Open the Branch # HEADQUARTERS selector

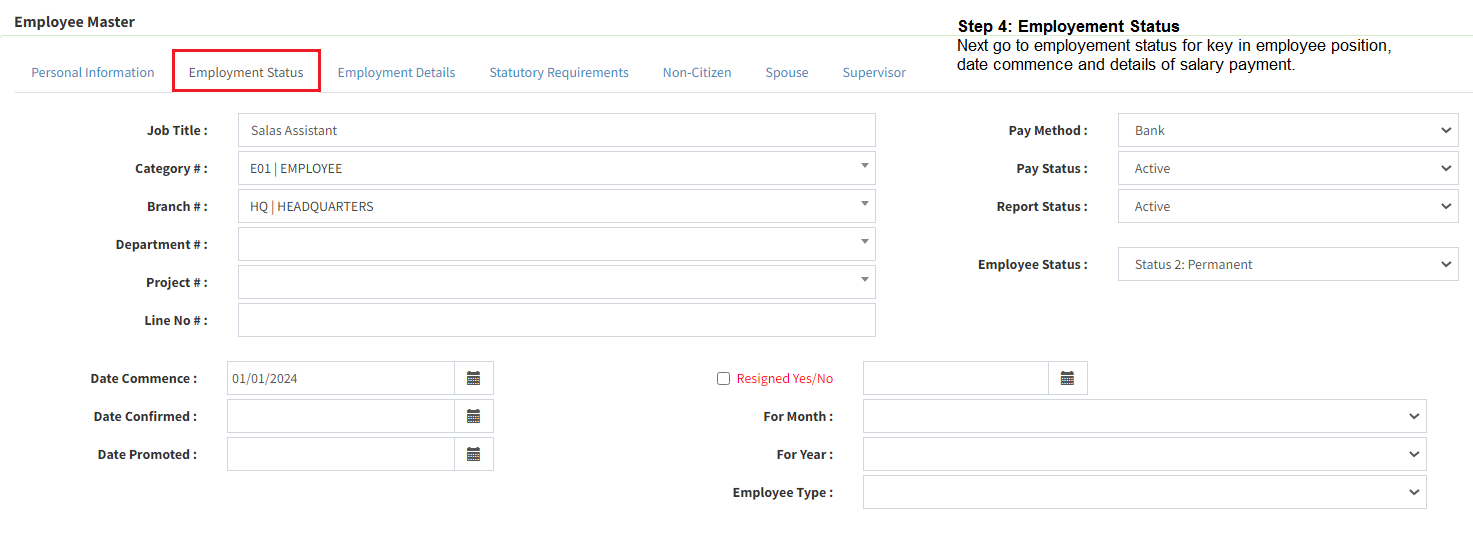556,206
